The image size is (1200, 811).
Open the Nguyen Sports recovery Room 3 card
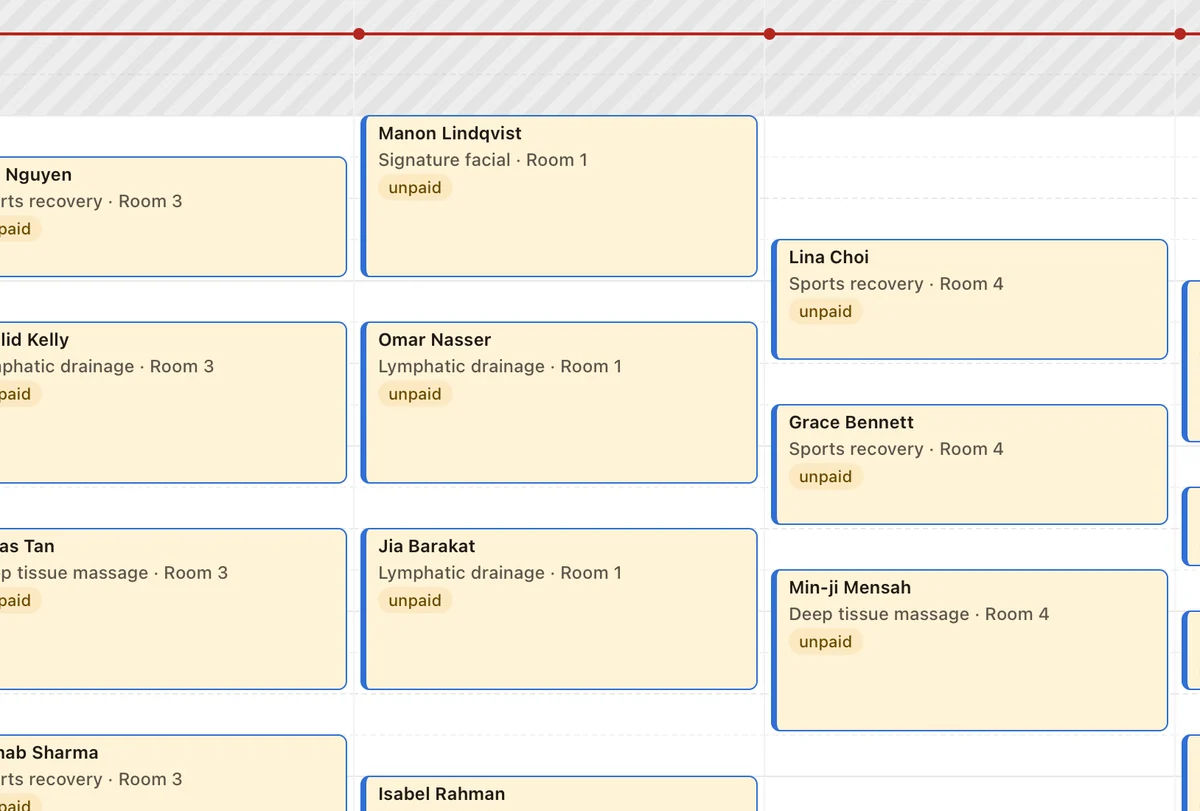coord(173,217)
